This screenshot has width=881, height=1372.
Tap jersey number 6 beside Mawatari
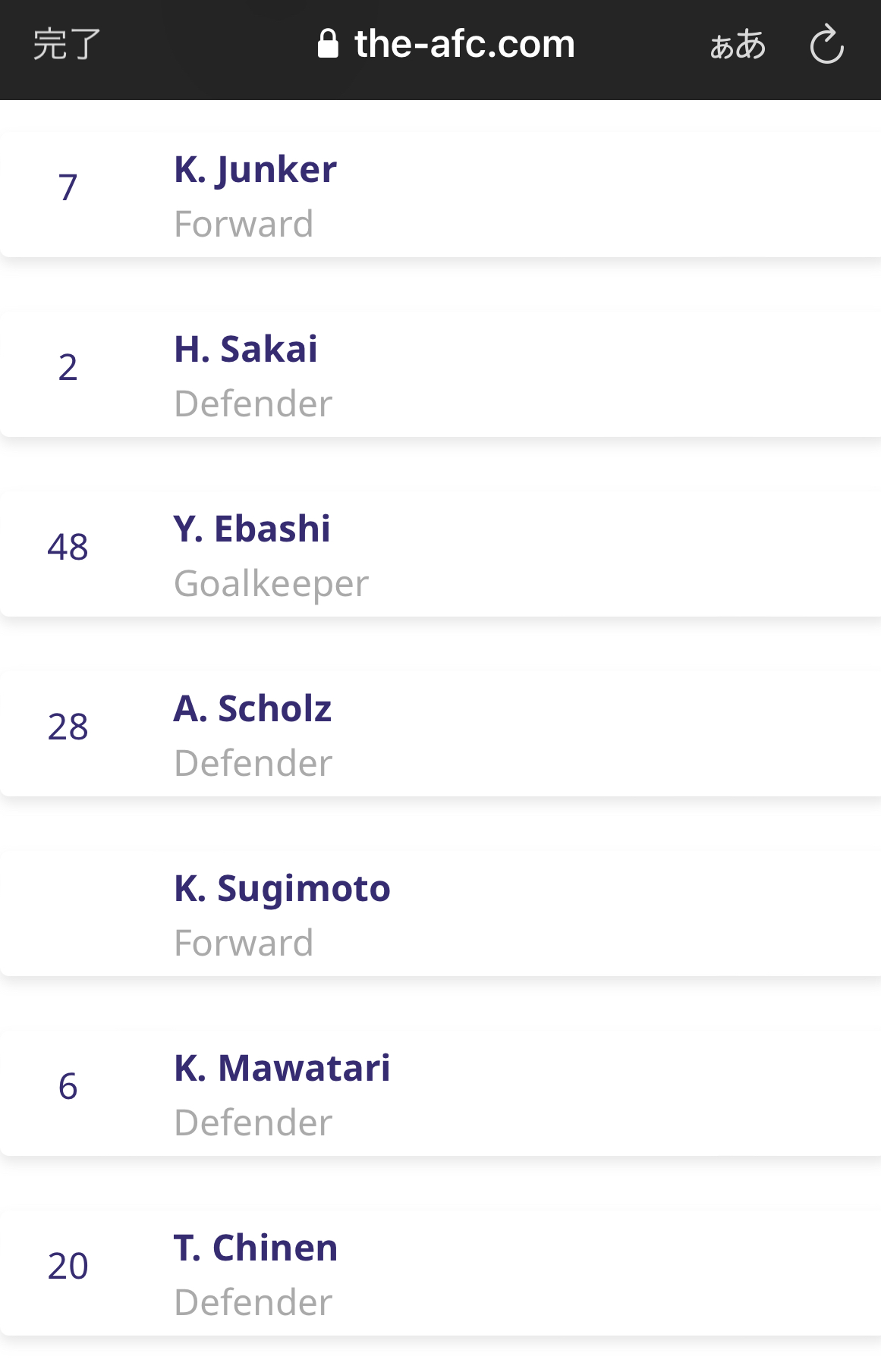68,1086
